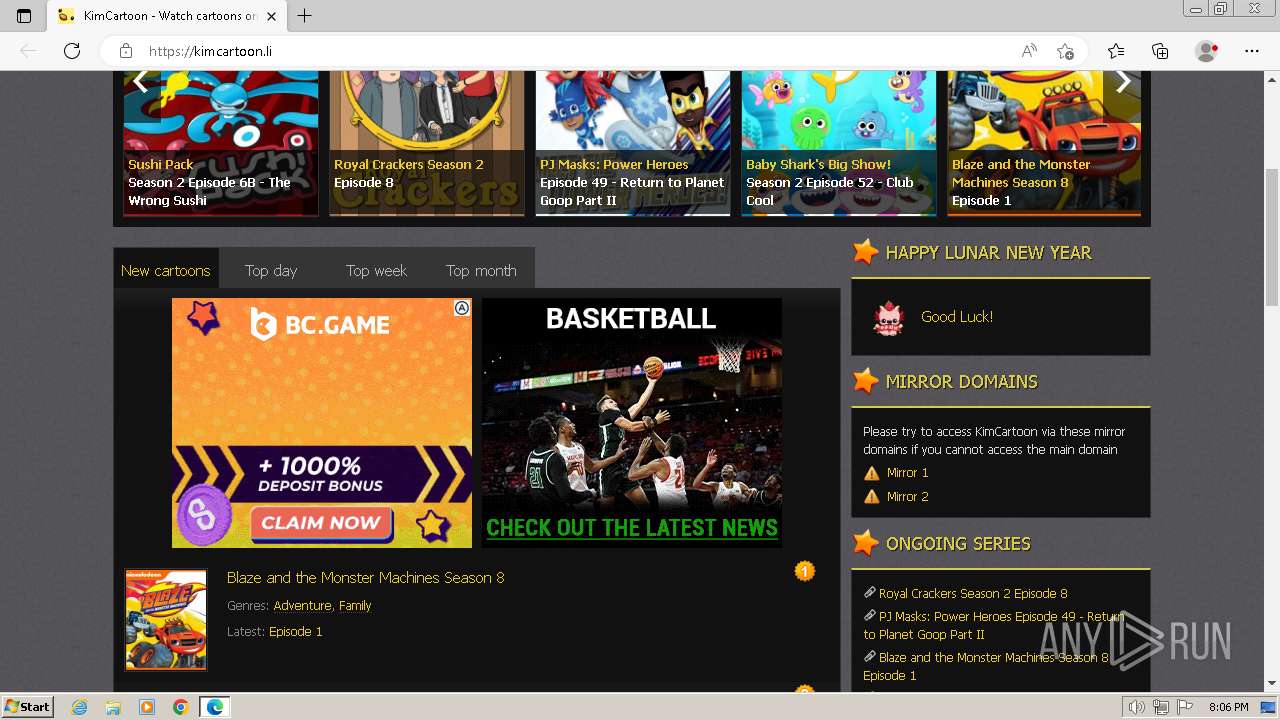The image size is (1280, 720).
Task: Open media player from taskbar
Action: [147, 707]
